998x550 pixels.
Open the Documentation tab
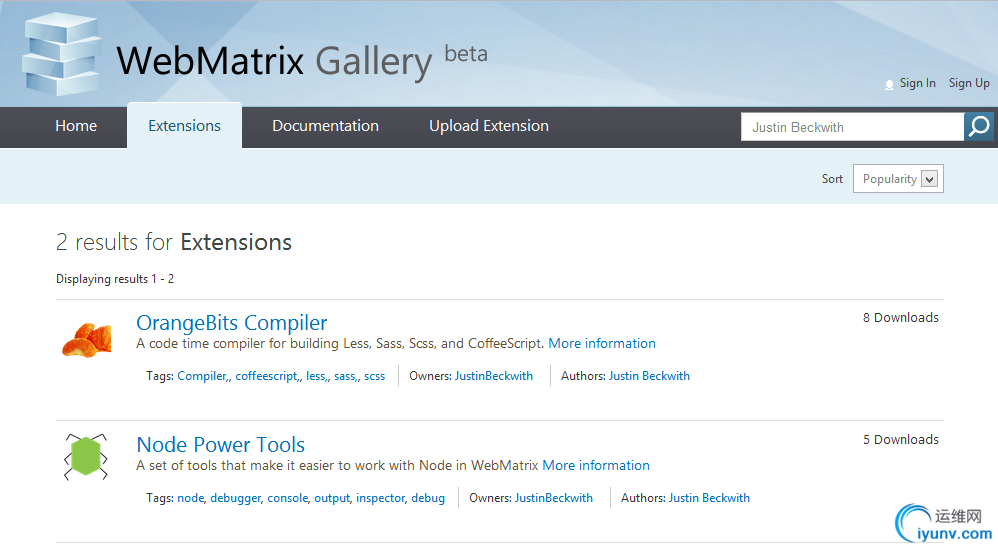click(325, 126)
